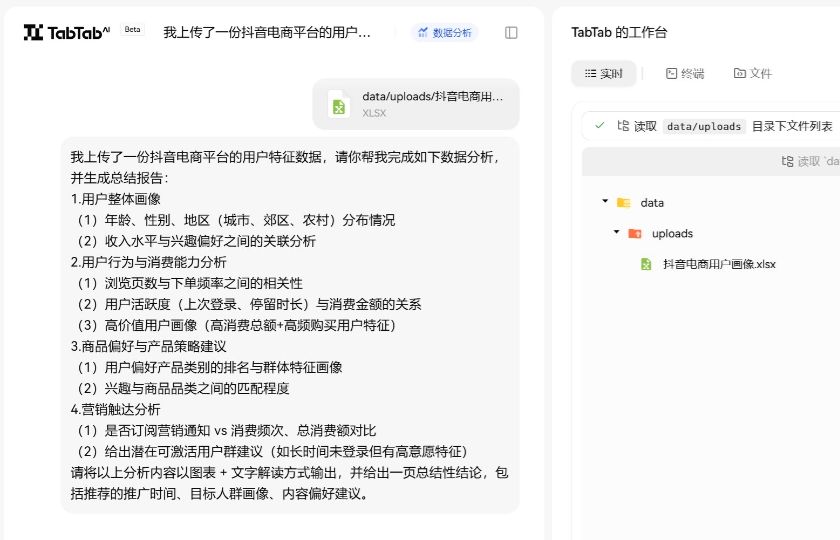
Task: Switch to the 实时 tab
Action: [604, 73]
